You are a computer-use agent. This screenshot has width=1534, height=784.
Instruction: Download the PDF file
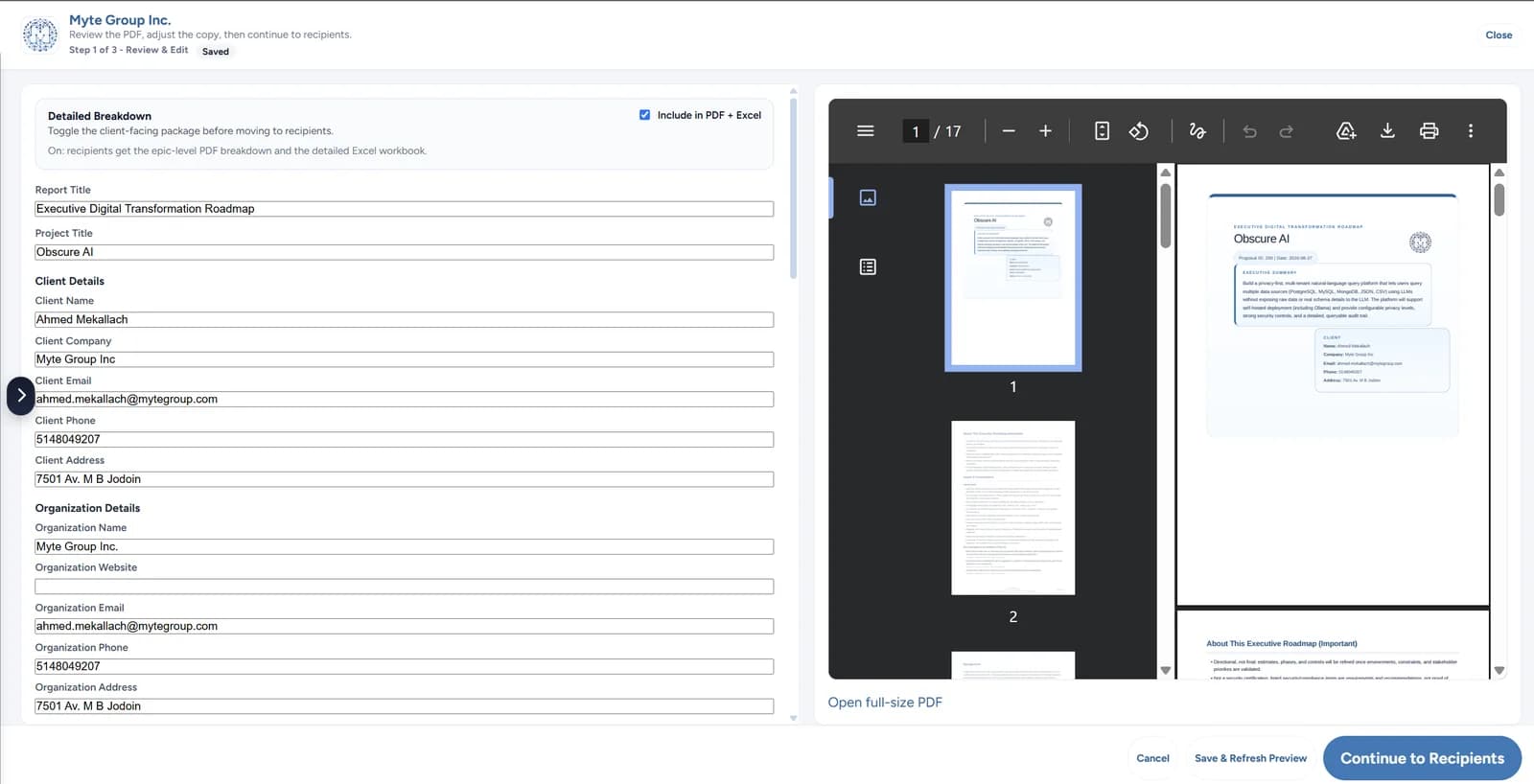tap(1387, 131)
